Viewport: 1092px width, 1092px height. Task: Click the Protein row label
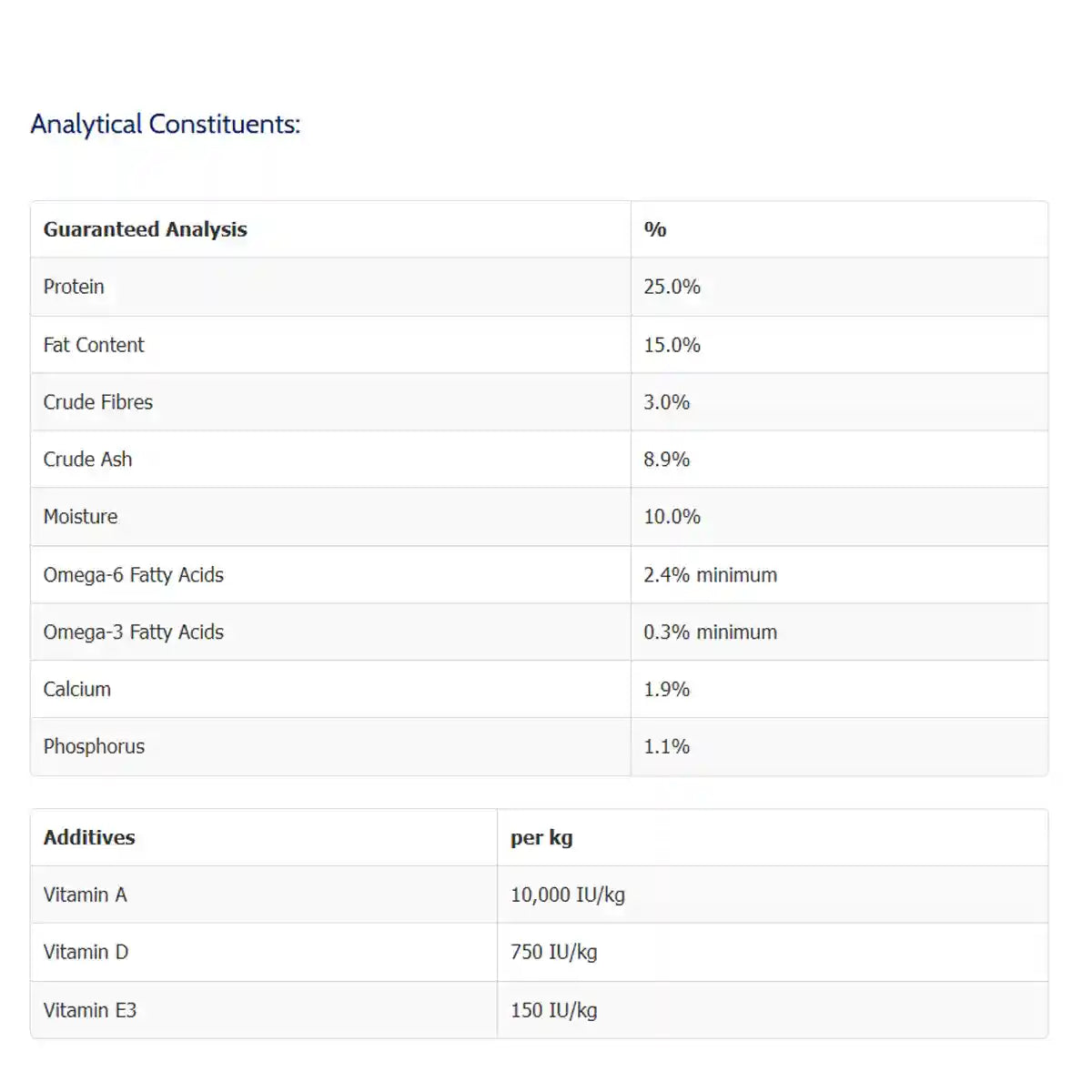[x=74, y=287]
